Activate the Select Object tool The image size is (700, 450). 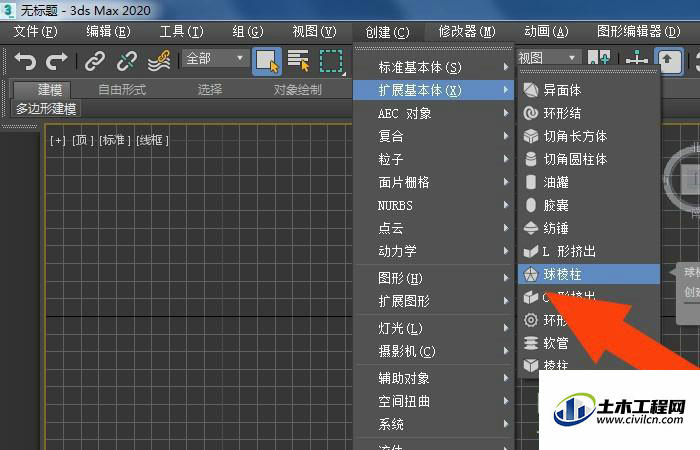click(267, 61)
